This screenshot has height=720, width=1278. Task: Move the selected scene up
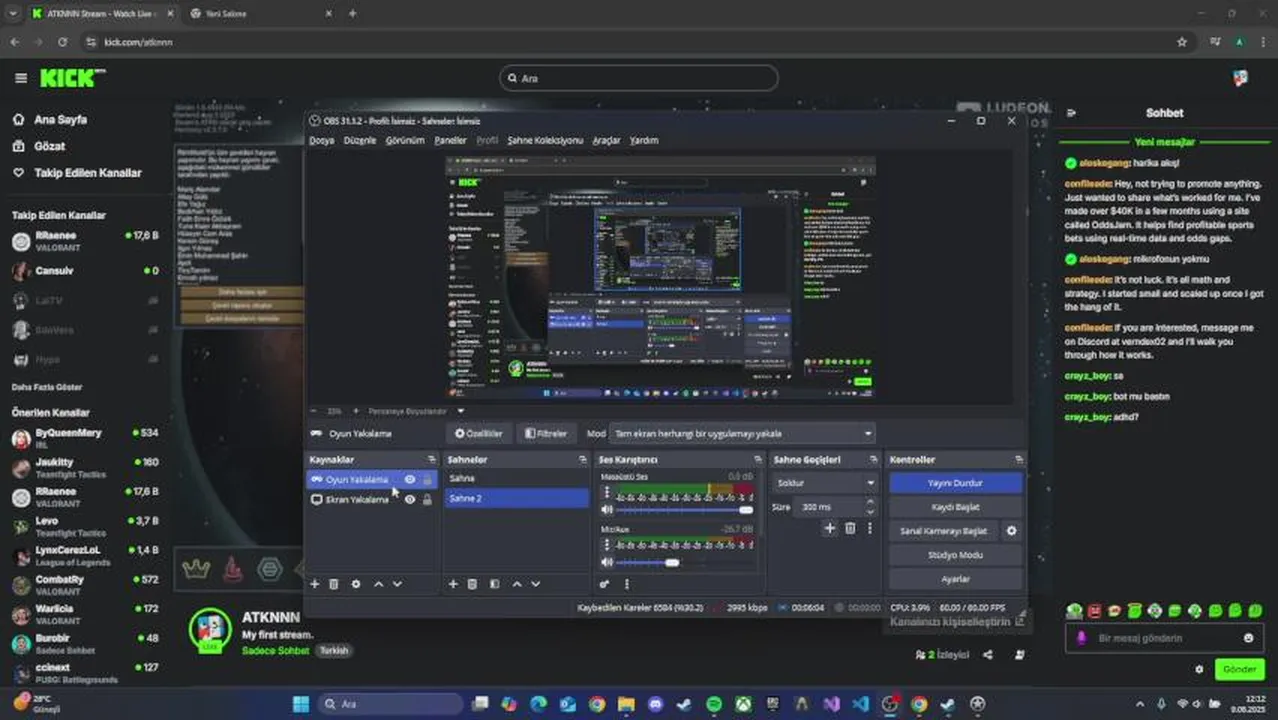517,584
